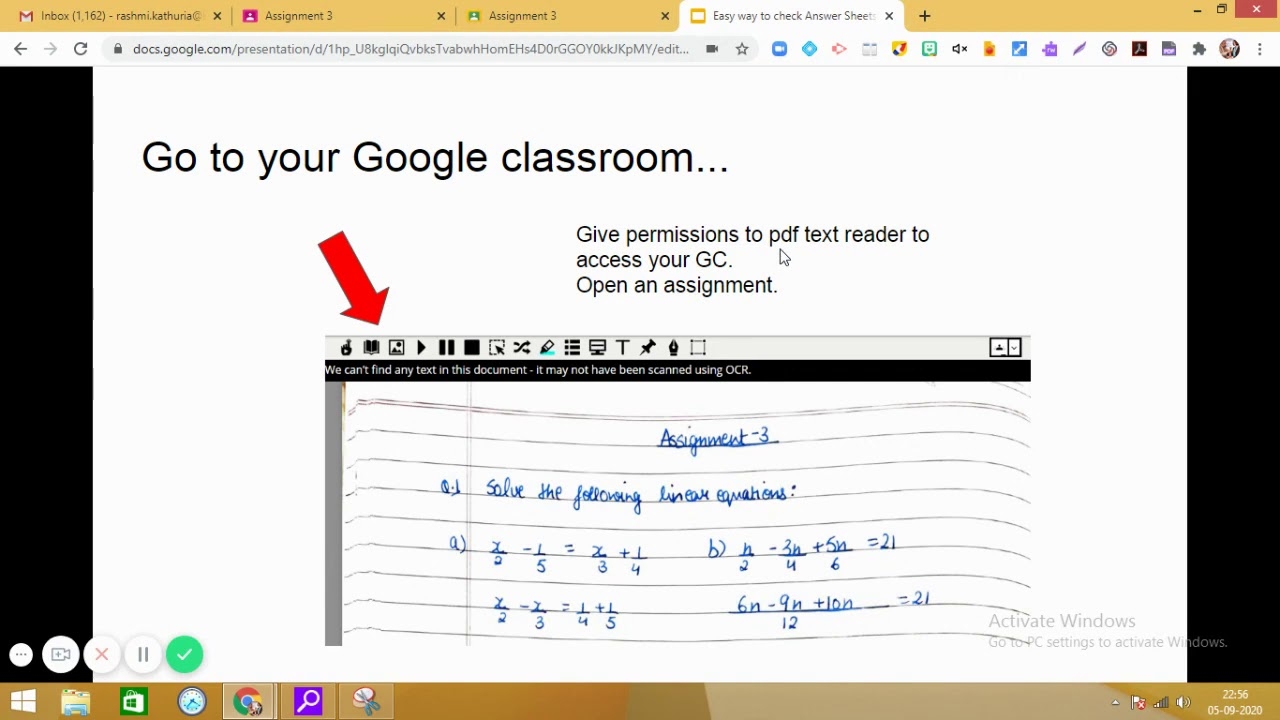Open Chrome's three-dot menu

[1258, 48]
